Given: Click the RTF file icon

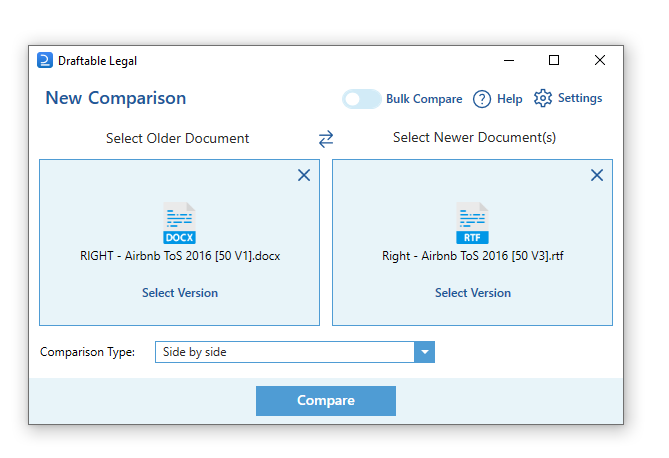Looking at the screenshot, I should (472, 223).
